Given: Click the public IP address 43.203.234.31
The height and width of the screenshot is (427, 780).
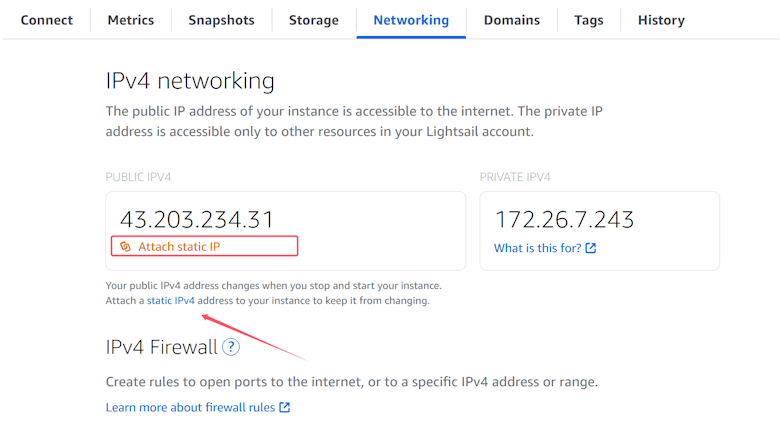Looking at the screenshot, I should [x=197, y=219].
